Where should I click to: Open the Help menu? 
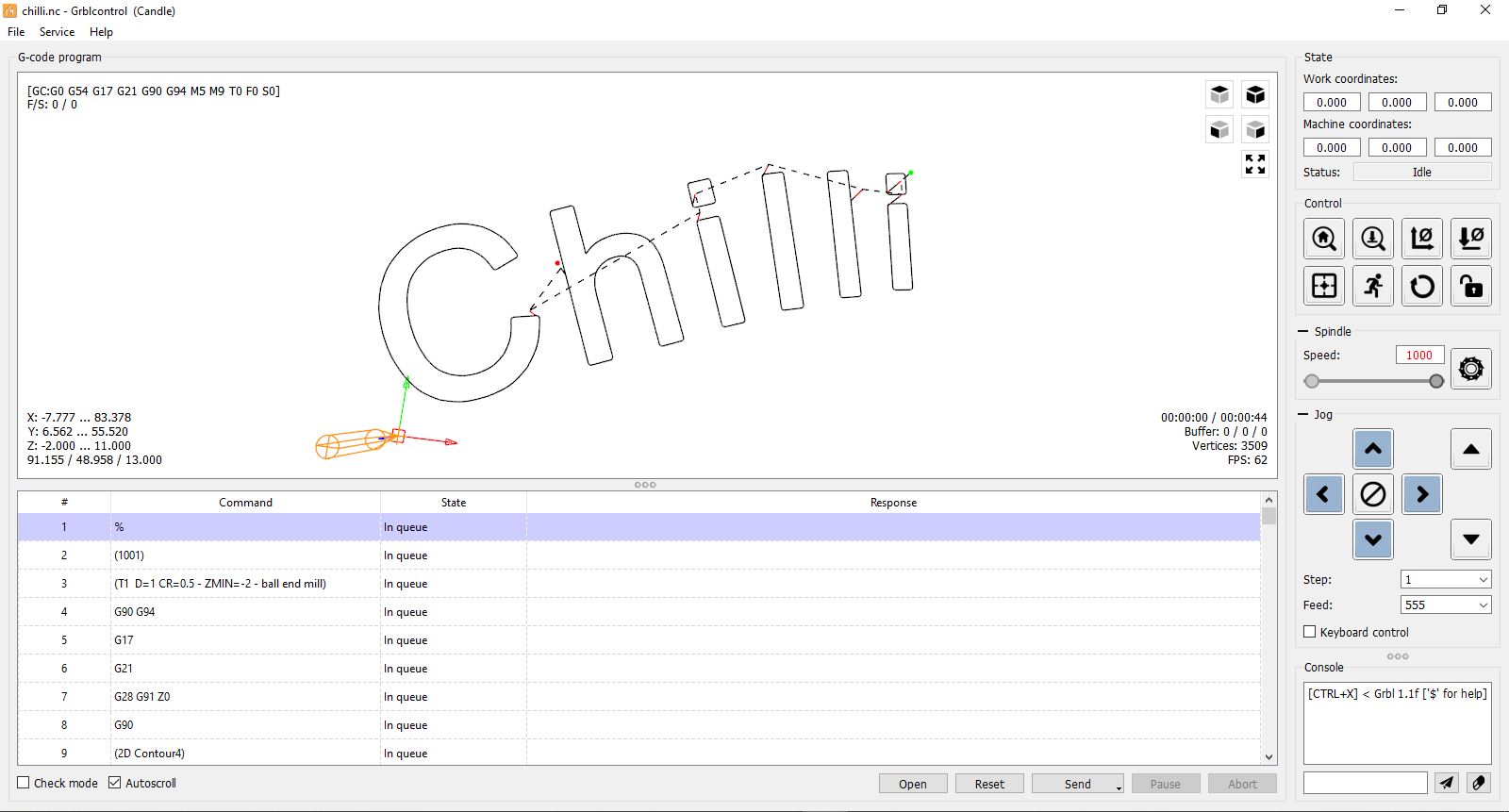pyautogui.click(x=101, y=31)
